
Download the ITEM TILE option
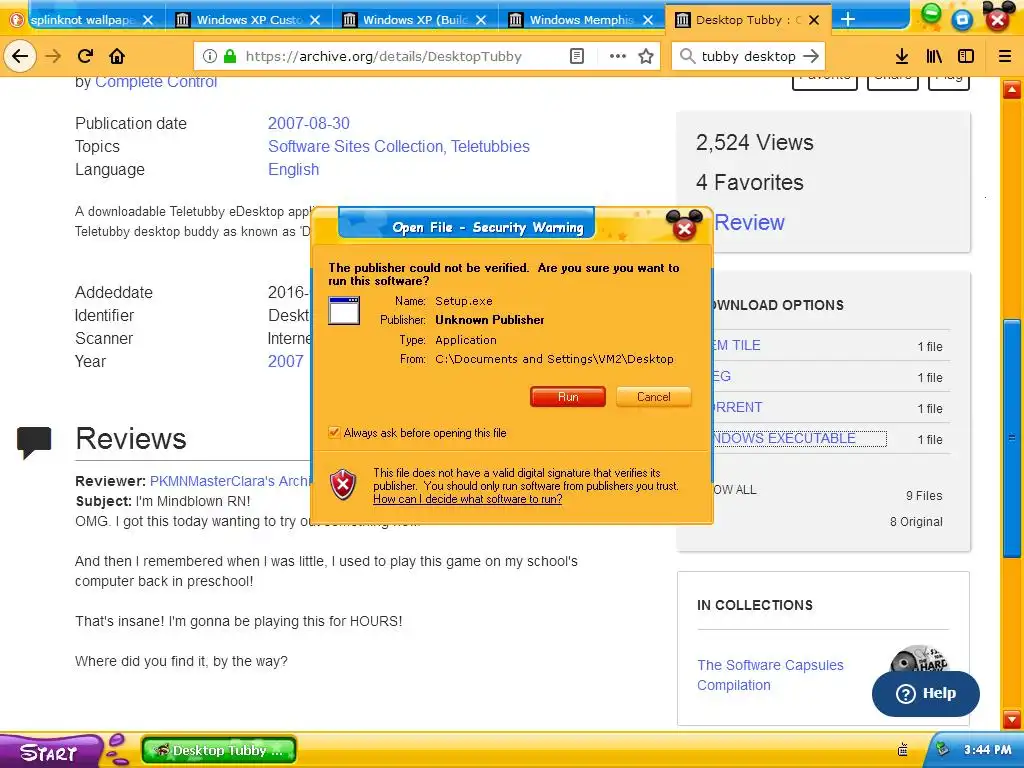(x=737, y=345)
